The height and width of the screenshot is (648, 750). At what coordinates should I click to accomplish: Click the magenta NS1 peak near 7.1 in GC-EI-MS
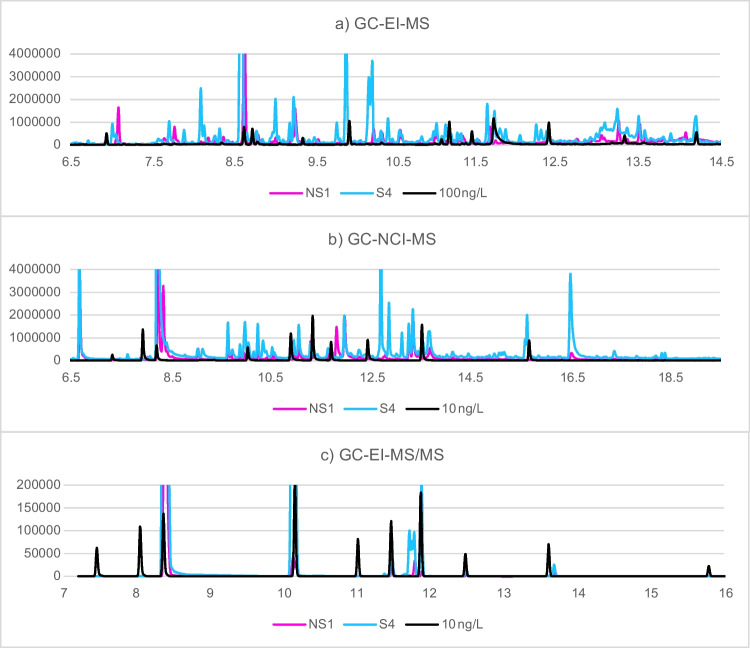coord(118,124)
